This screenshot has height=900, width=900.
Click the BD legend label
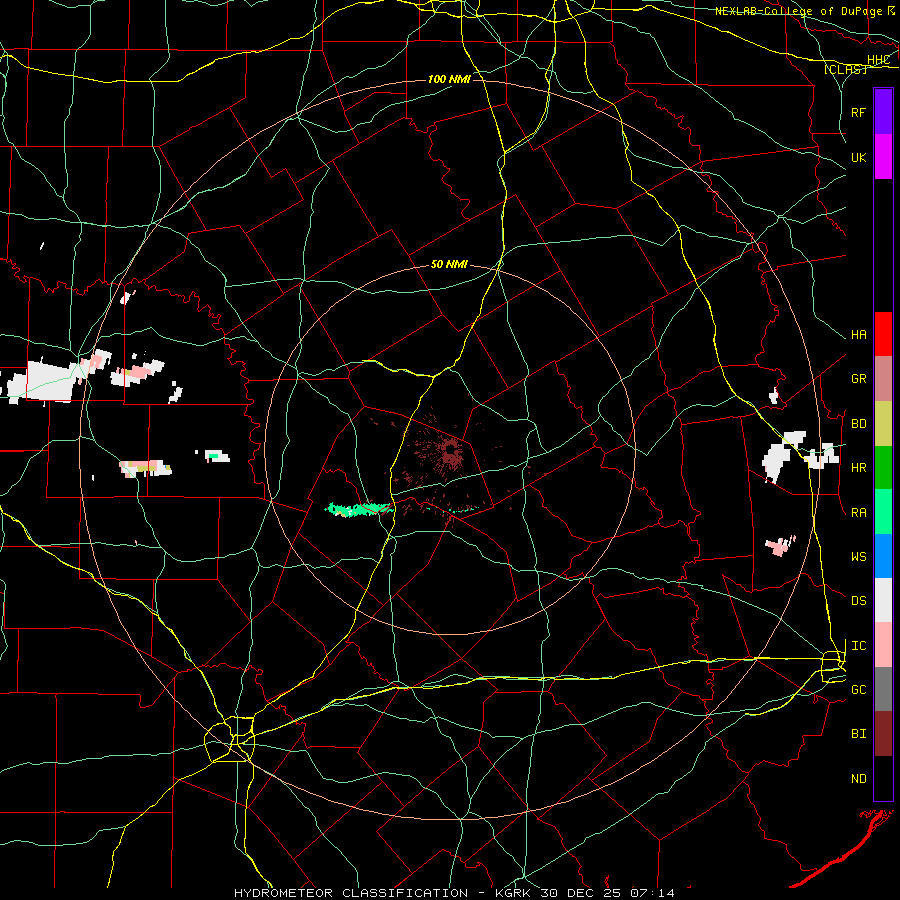[859, 424]
